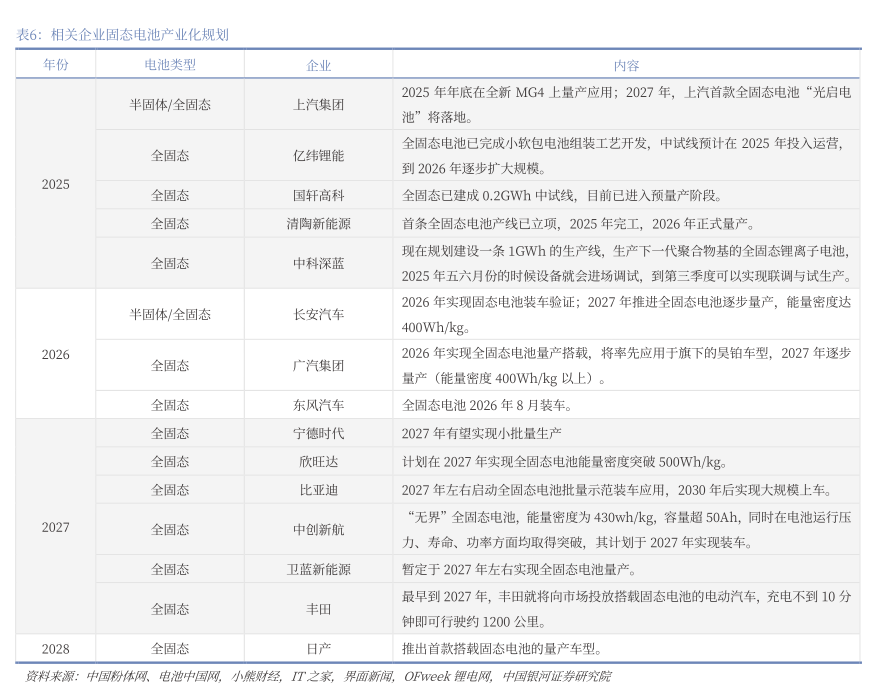Click the 内容 column header
Screen dimensions: 882x693
626,65
